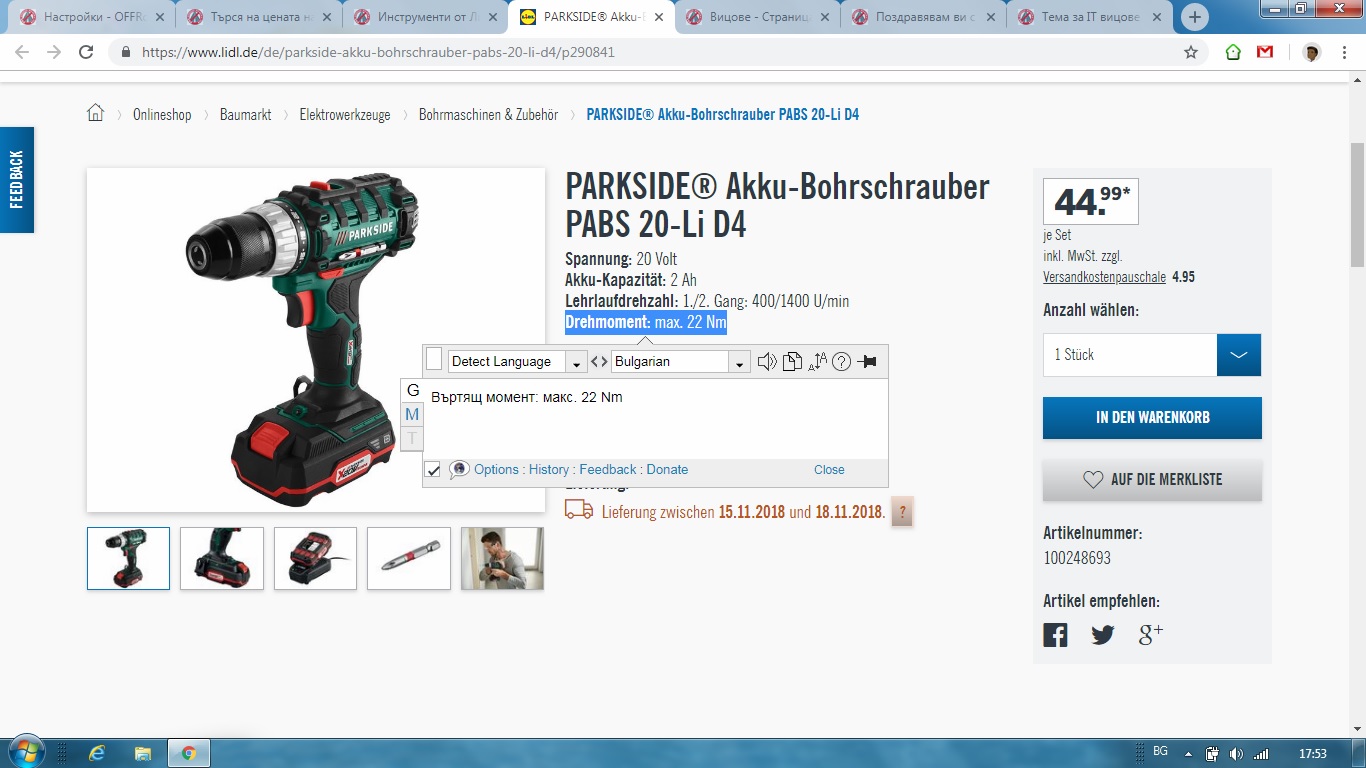Go back to the previous page
The image size is (1366, 768).
click(x=22, y=52)
